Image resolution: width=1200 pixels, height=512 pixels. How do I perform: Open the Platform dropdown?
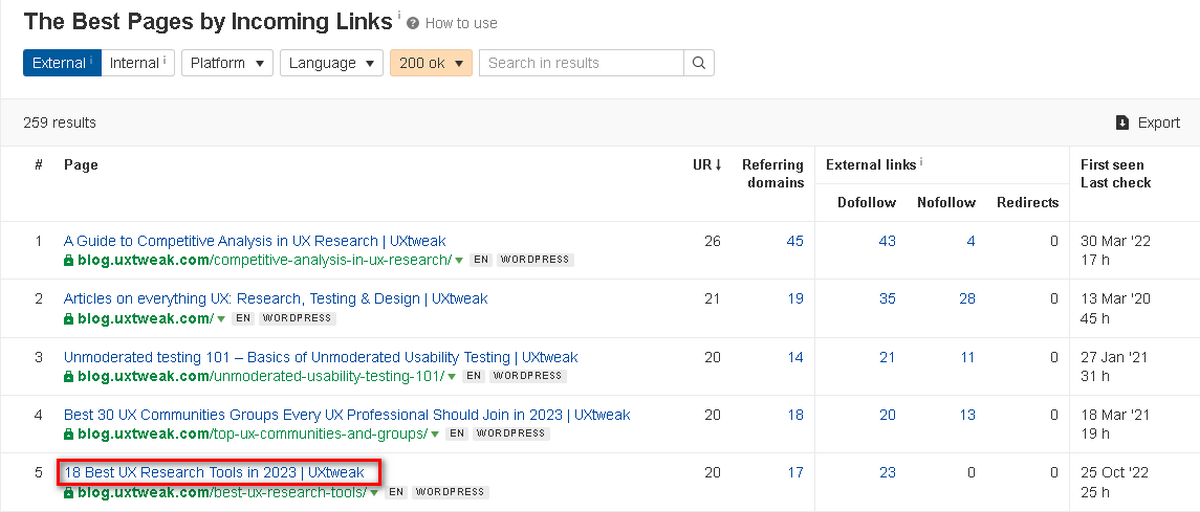pos(227,63)
